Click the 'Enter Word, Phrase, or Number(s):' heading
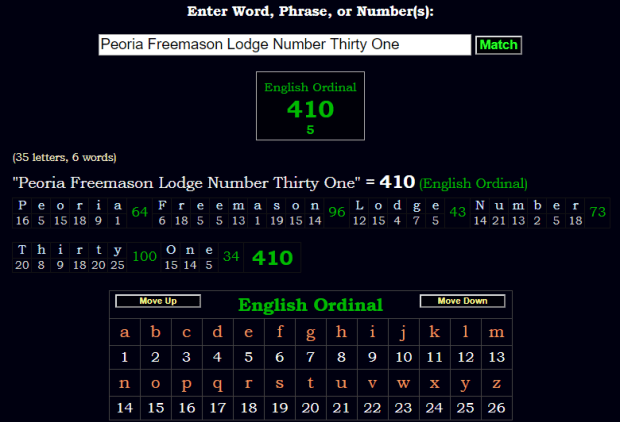The width and height of the screenshot is (620, 422). [x=310, y=11]
